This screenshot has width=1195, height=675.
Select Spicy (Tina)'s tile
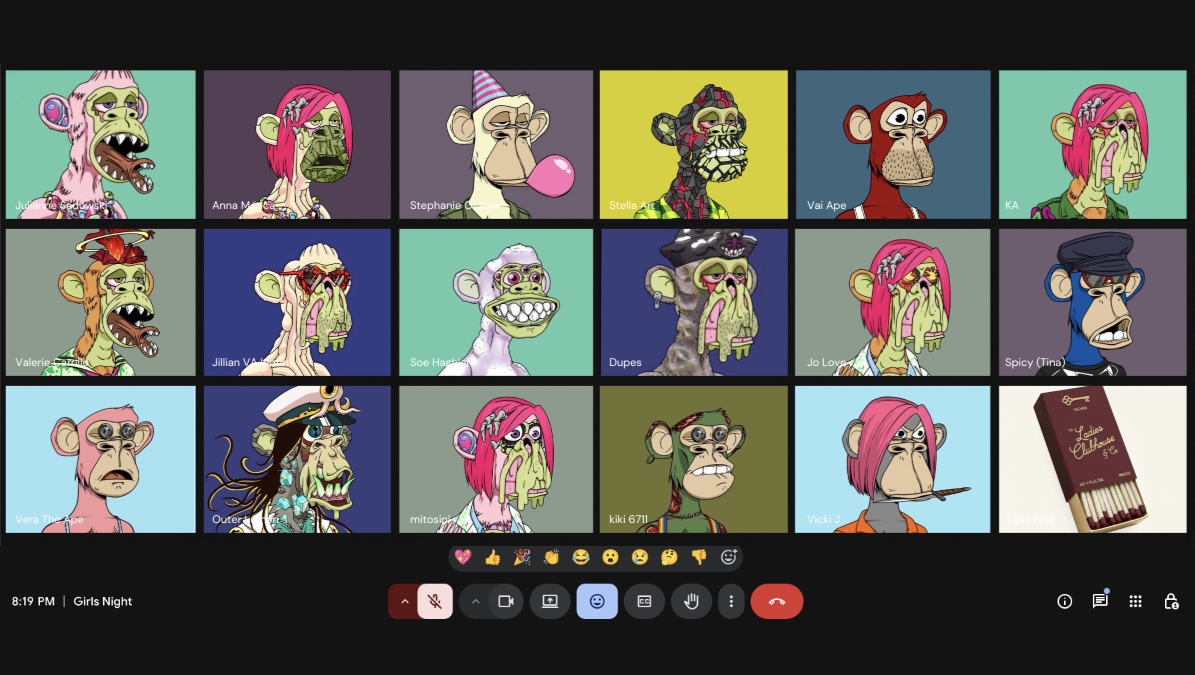point(1093,302)
